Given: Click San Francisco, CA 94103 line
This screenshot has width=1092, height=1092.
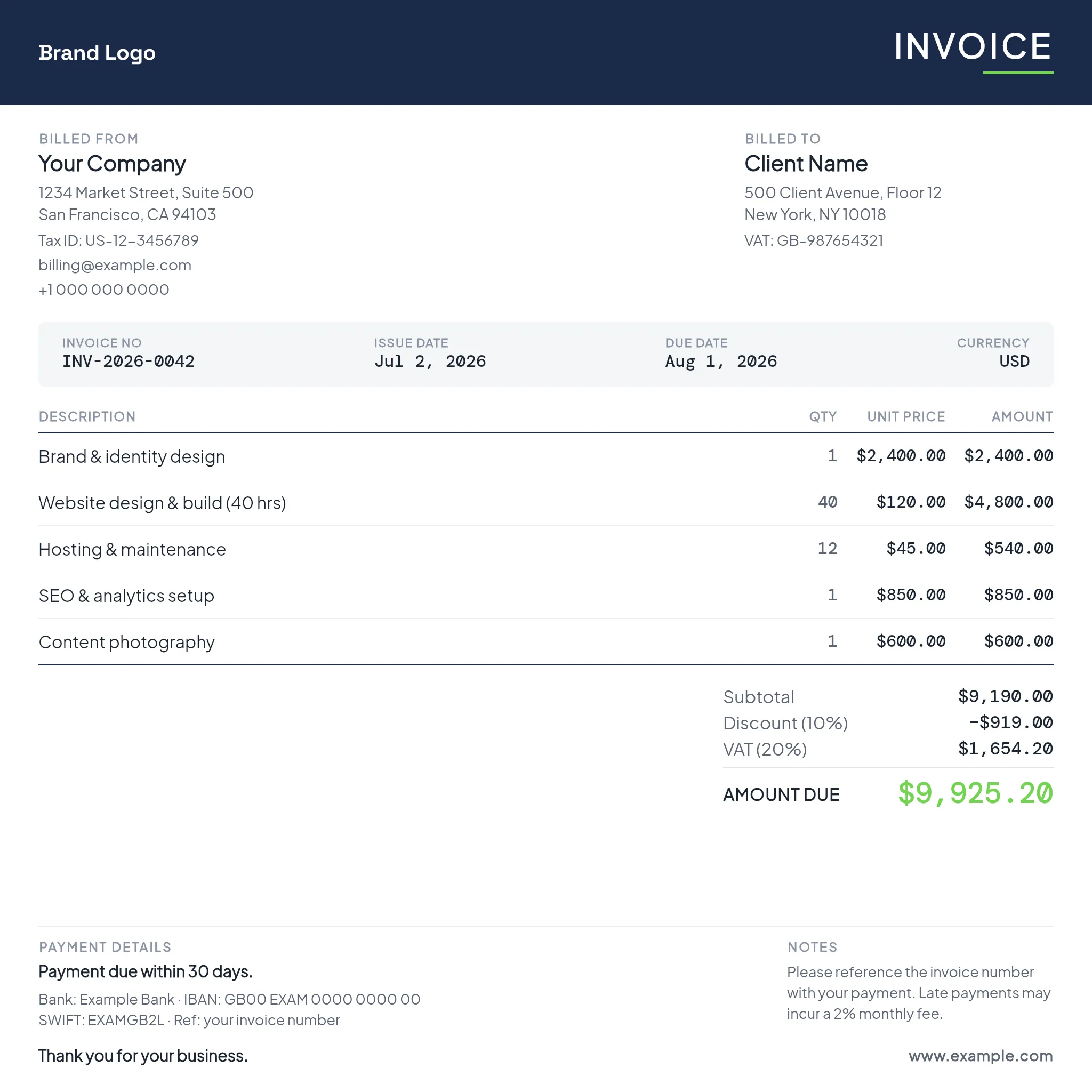Looking at the screenshot, I should pyautogui.click(x=127, y=215).
